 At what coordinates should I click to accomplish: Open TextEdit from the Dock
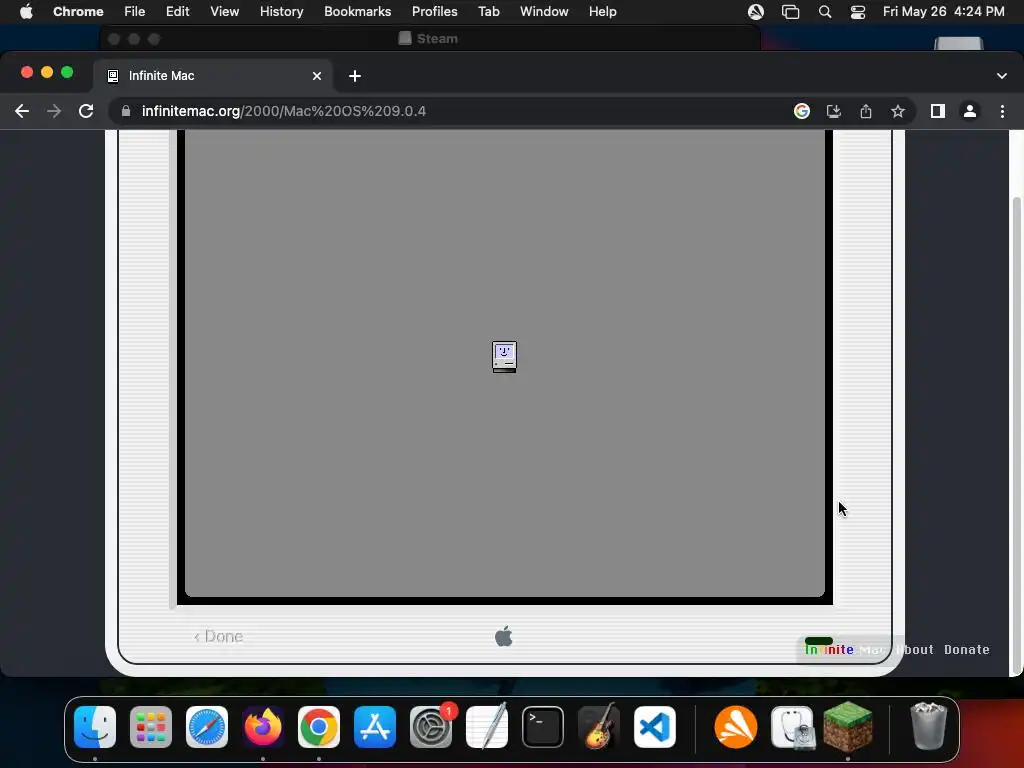(x=487, y=727)
